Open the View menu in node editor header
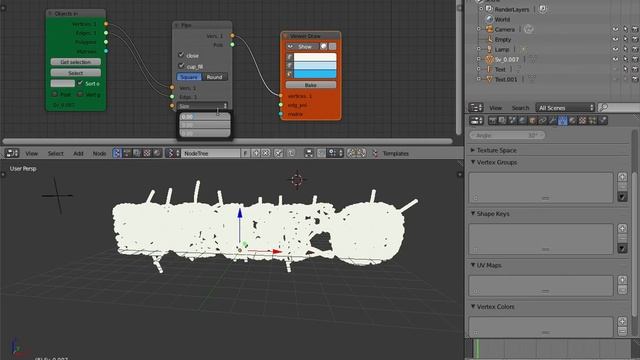Image resolution: width=640 pixels, height=360 pixels. point(31,153)
